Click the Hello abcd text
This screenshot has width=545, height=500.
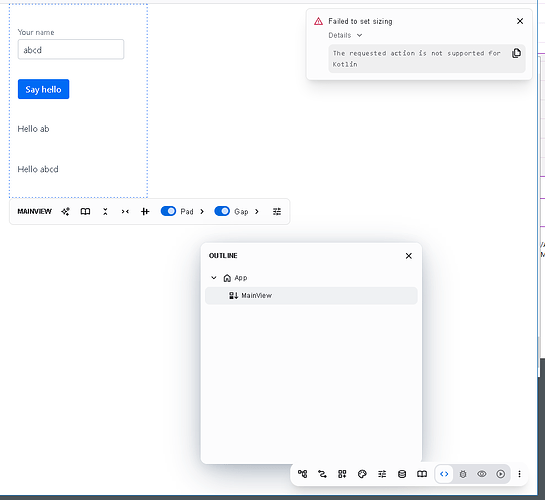point(38,169)
